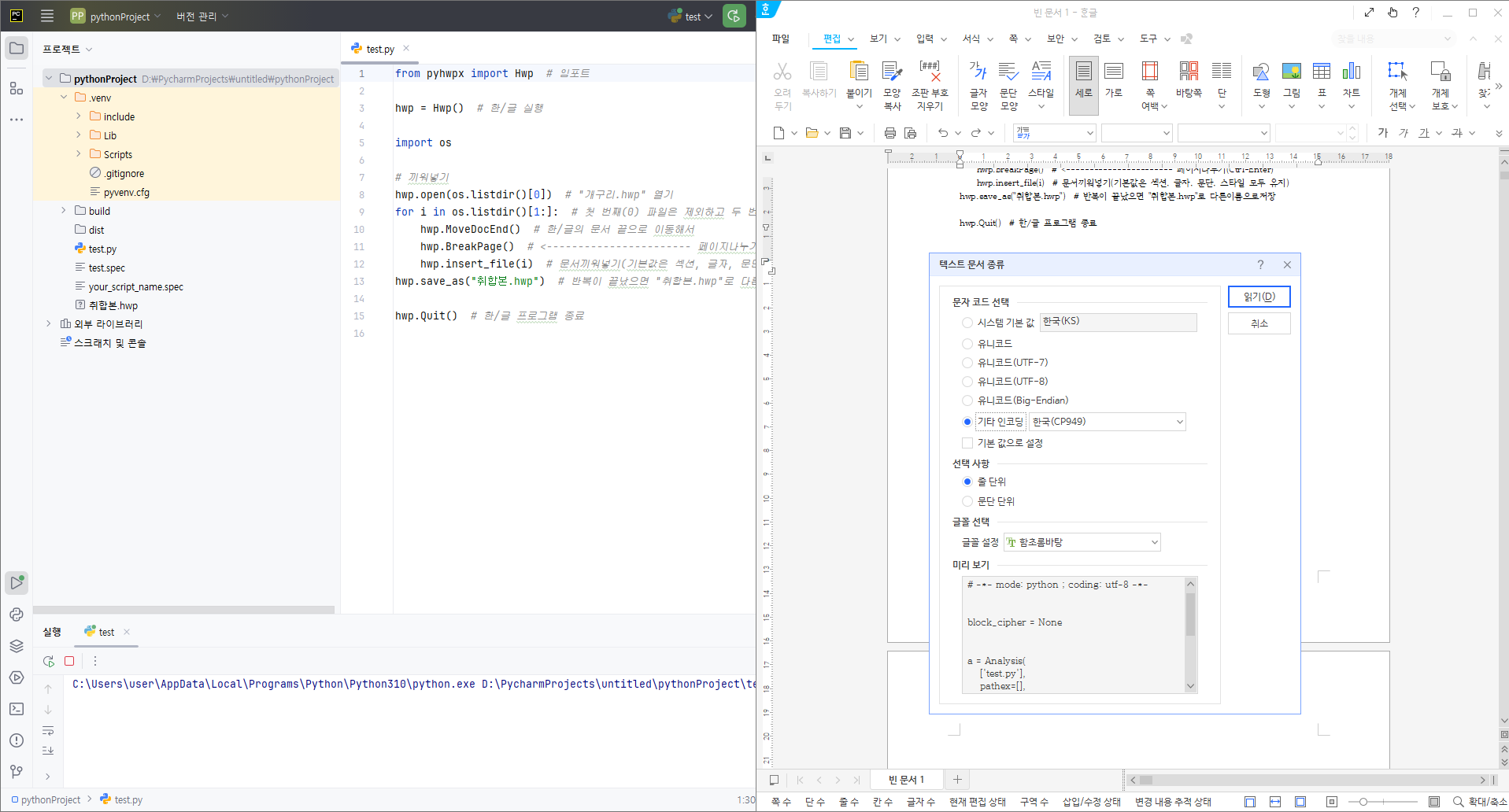Open the Terminal tool window icon
1509x812 pixels.
point(17,709)
